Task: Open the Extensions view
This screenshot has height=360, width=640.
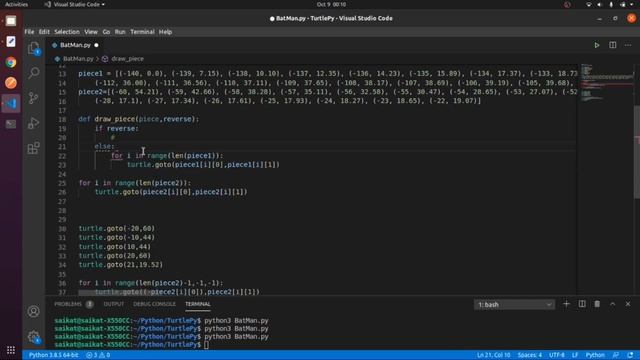Action: point(33,148)
